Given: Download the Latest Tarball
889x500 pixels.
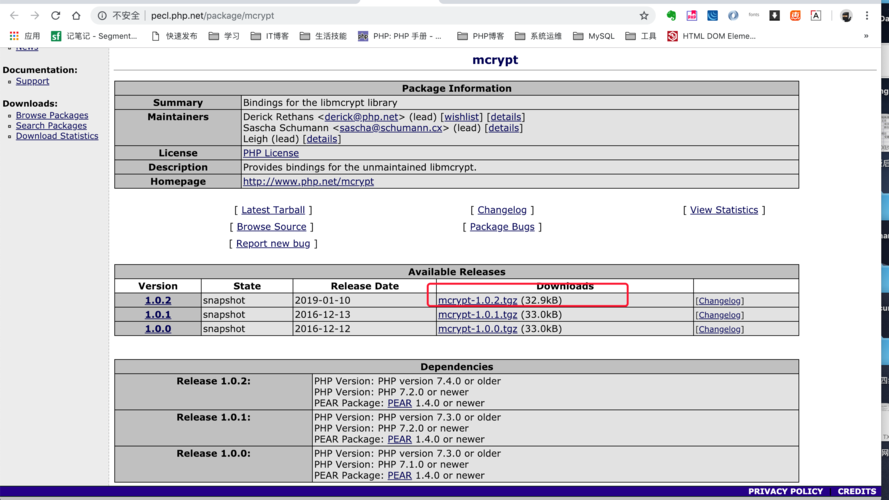Looking at the screenshot, I should tap(273, 210).
